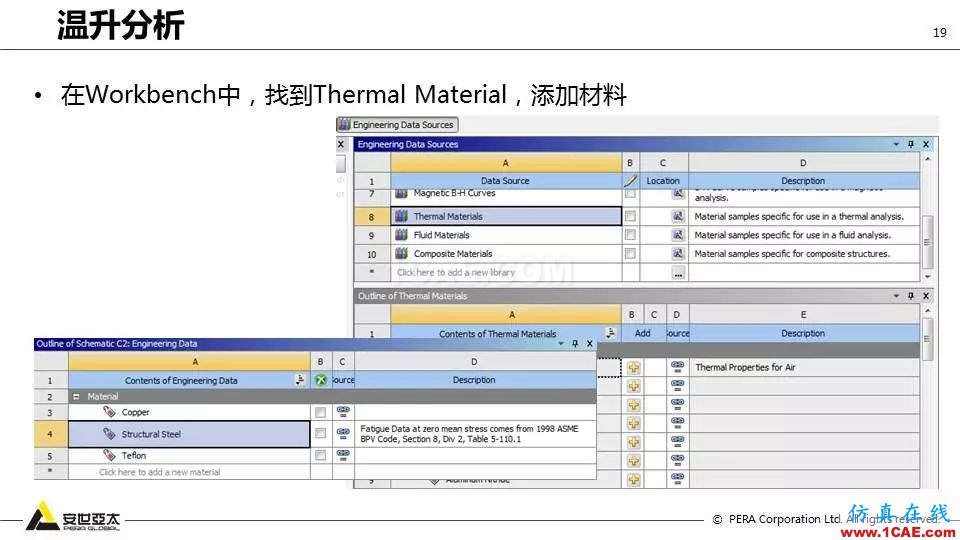The height and width of the screenshot is (540, 960).
Task: Click the Composite Materials library icon
Action: coord(402,253)
